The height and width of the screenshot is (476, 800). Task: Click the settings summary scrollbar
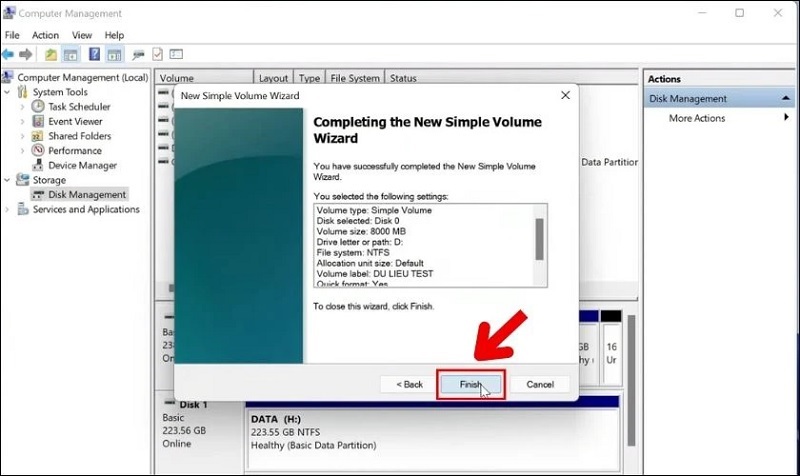(540, 240)
